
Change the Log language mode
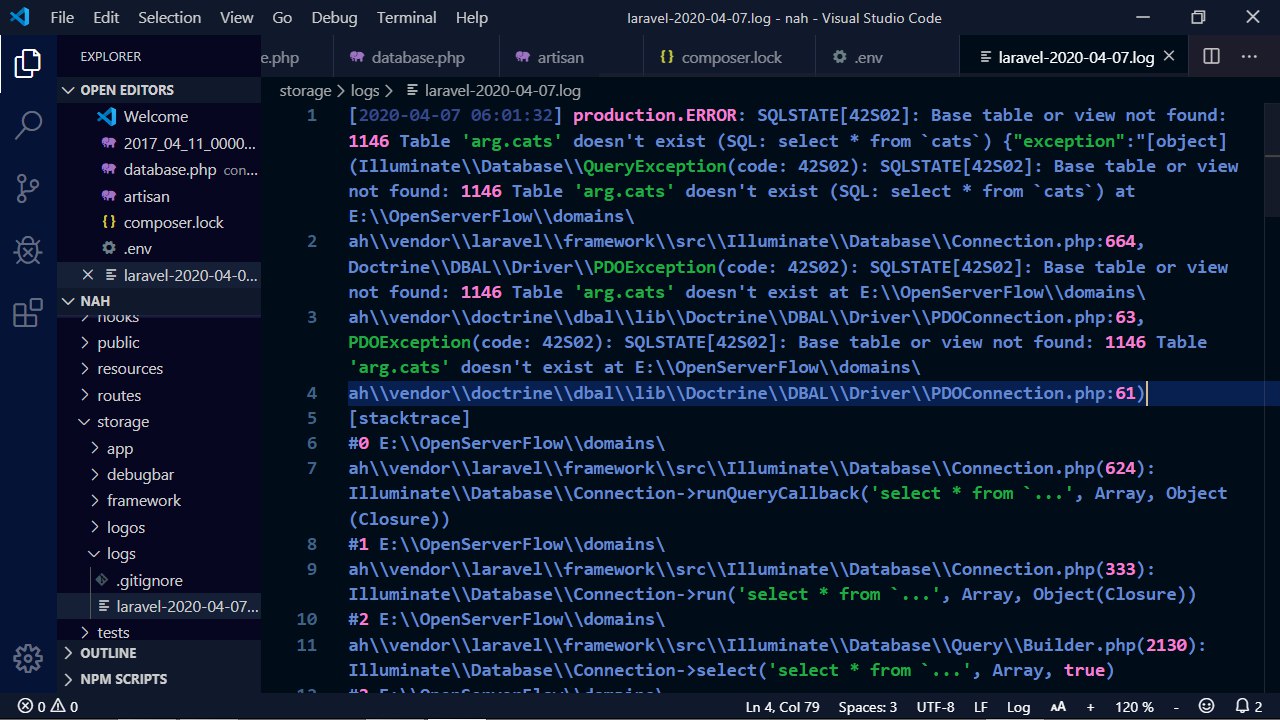[x=1018, y=707]
